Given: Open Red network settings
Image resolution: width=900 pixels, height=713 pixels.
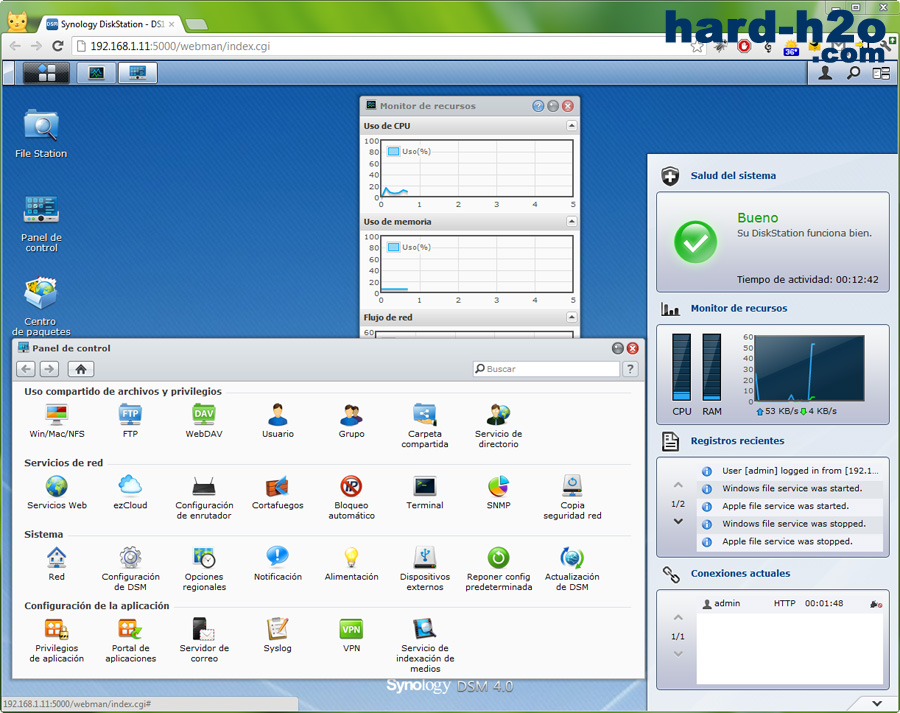Looking at the screenshot, I should tap(56, 564).
